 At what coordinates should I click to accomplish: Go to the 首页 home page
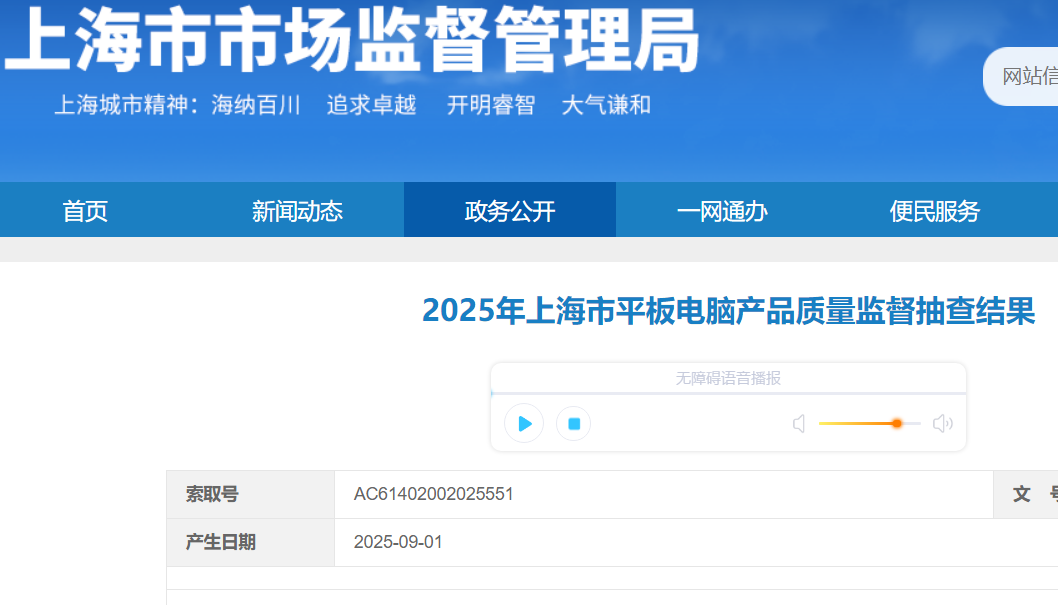click(85, 211)
